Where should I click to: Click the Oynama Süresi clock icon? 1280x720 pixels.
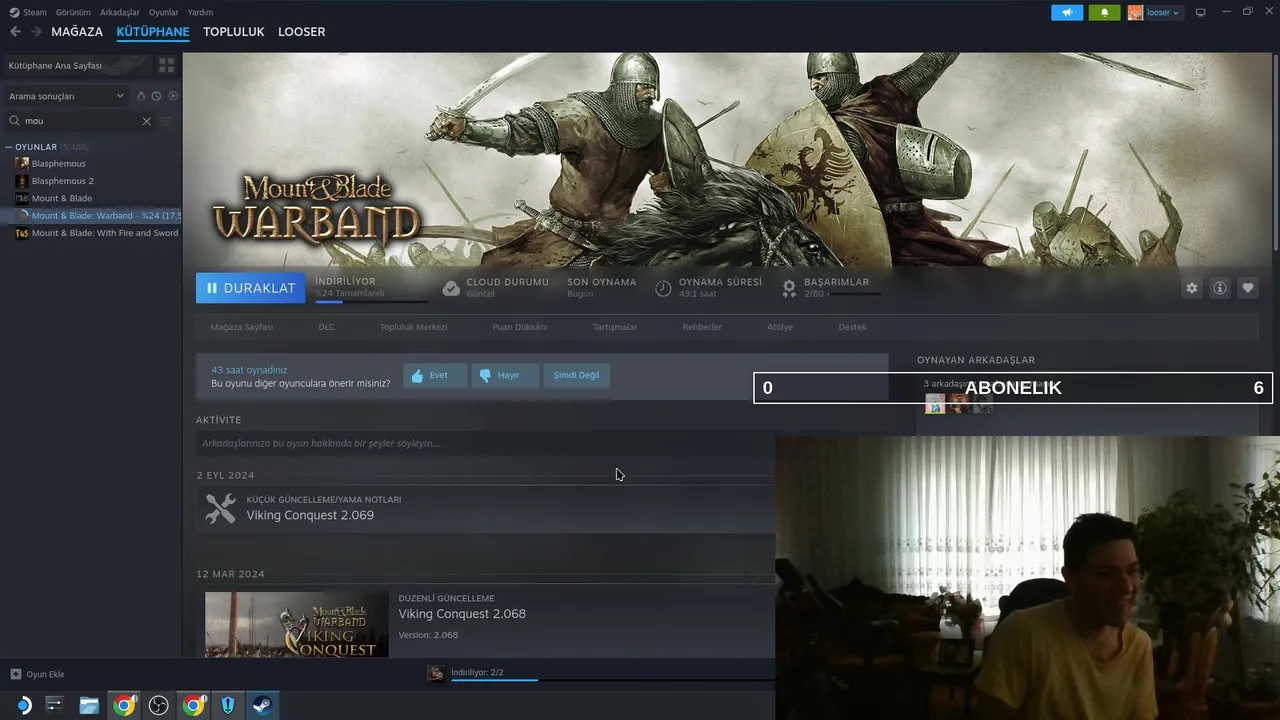coord(663,288)
